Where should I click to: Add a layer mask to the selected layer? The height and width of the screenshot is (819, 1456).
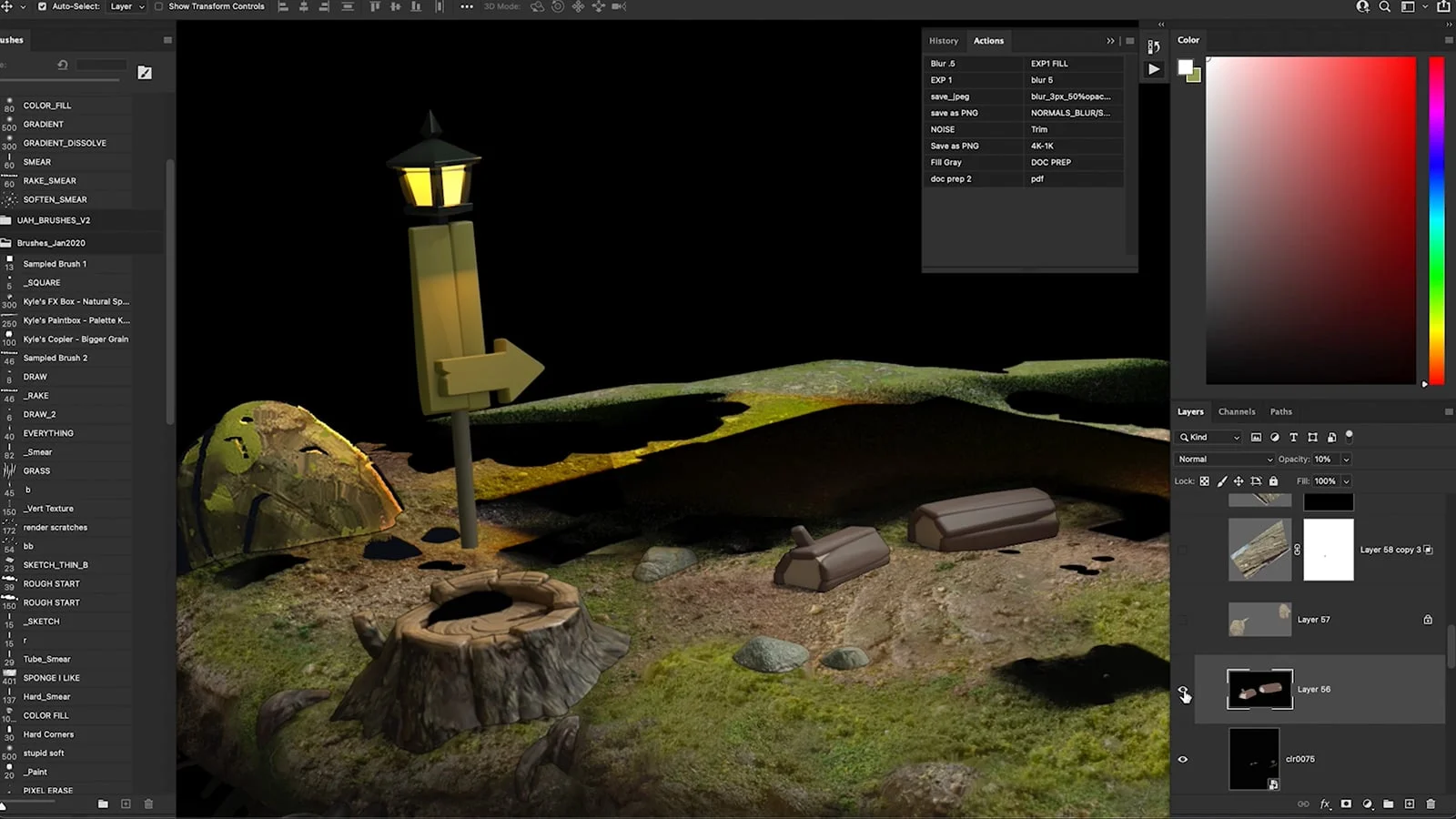(x=1346, y=804)
